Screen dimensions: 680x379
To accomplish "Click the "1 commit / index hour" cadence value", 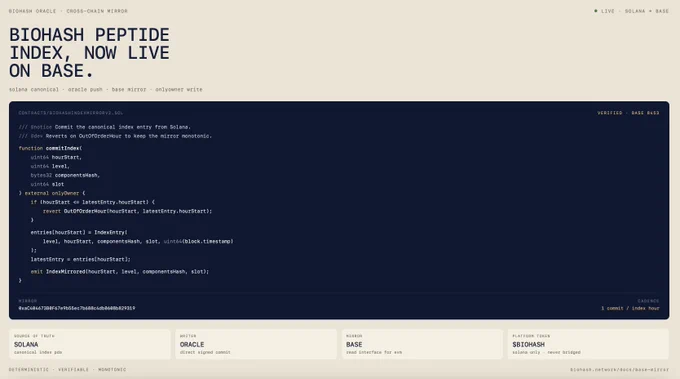I will [x=630, y=308].
